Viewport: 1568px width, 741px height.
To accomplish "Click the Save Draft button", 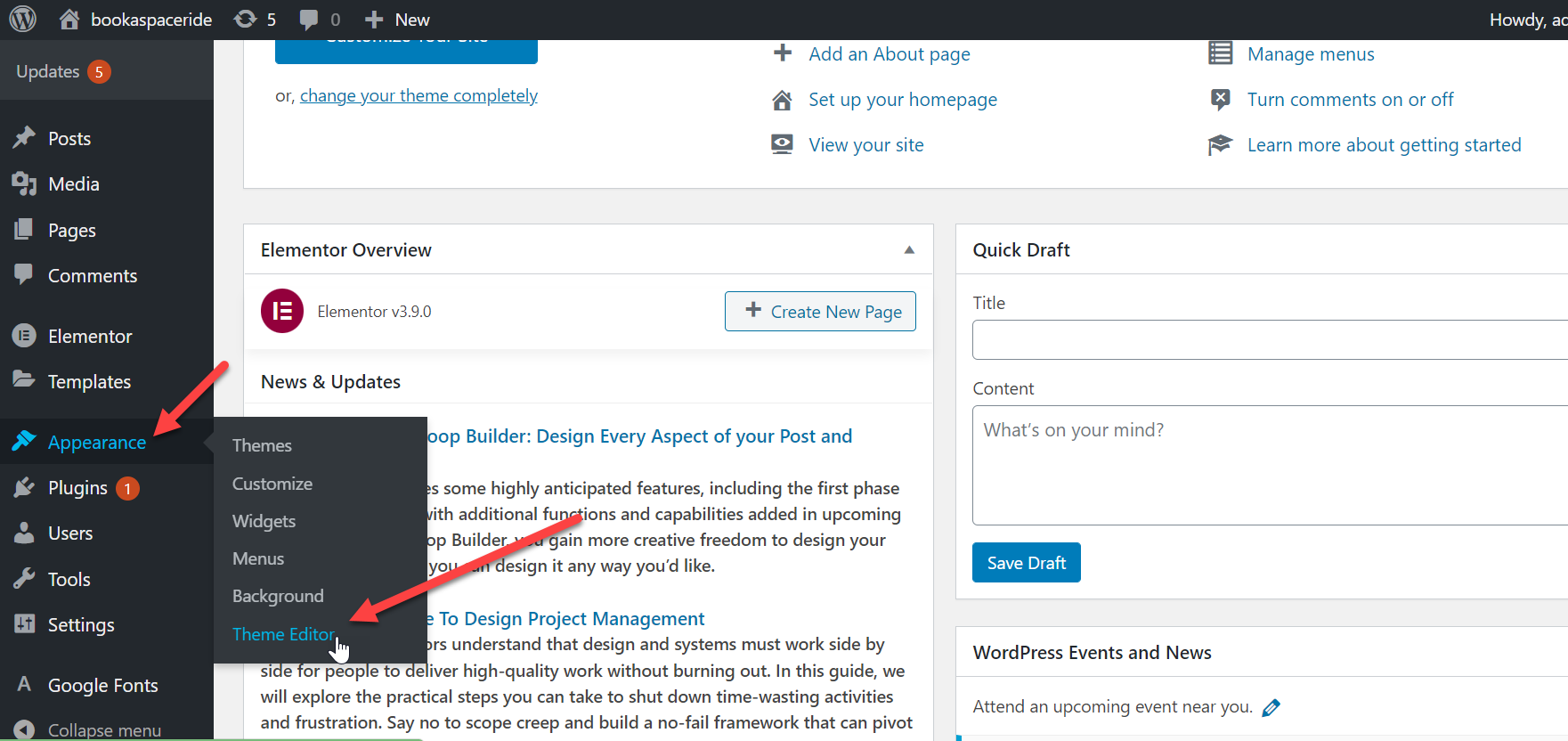I will [x=1026, y=563].
